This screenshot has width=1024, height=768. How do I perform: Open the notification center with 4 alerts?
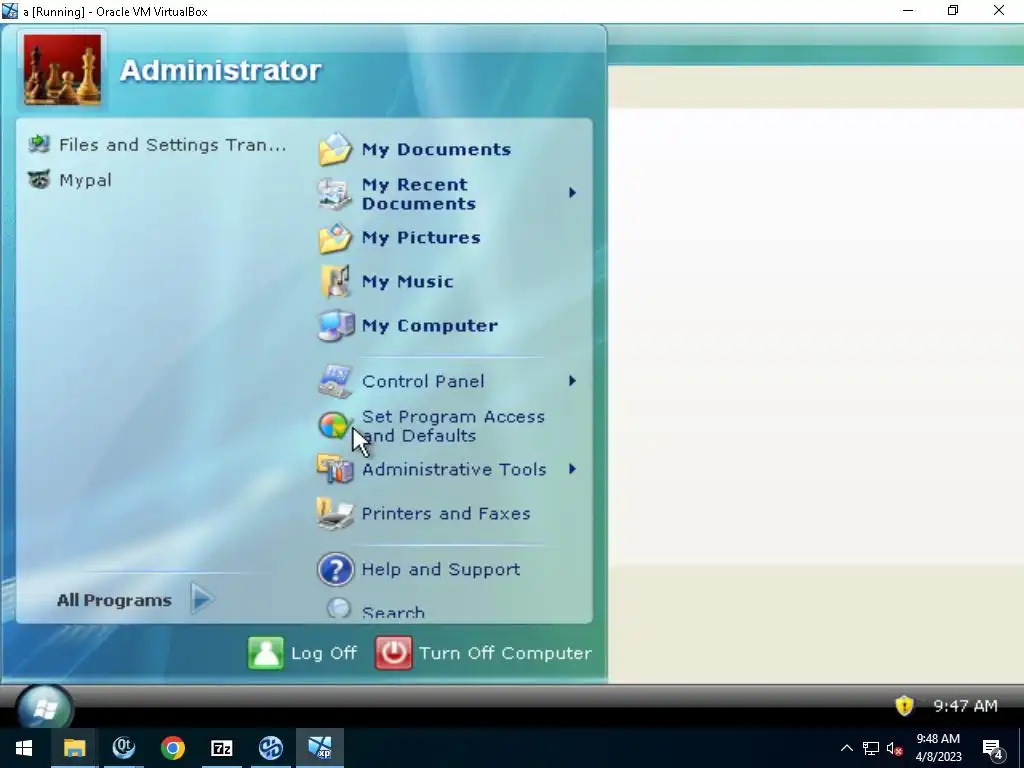[x=992, y=749]
